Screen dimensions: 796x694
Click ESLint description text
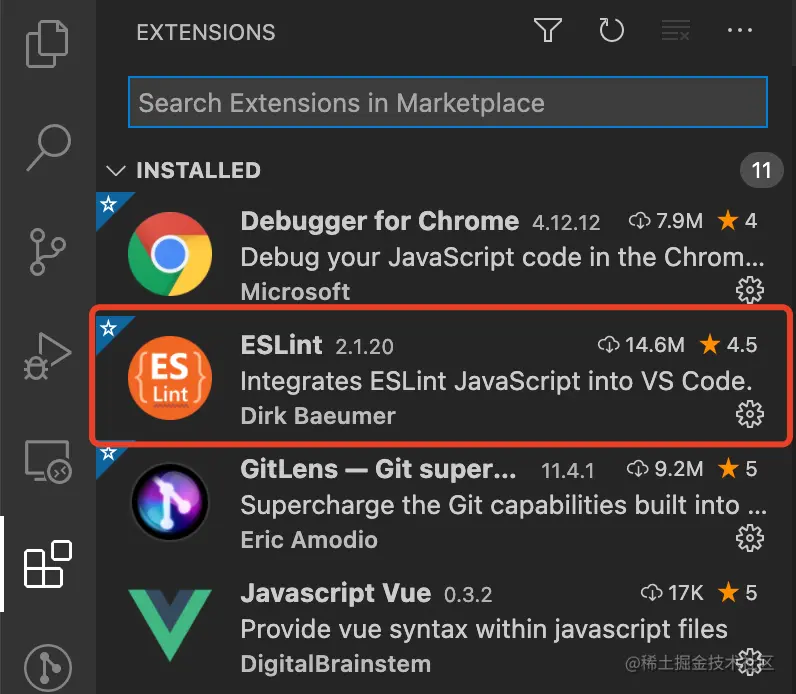[496, 381]
